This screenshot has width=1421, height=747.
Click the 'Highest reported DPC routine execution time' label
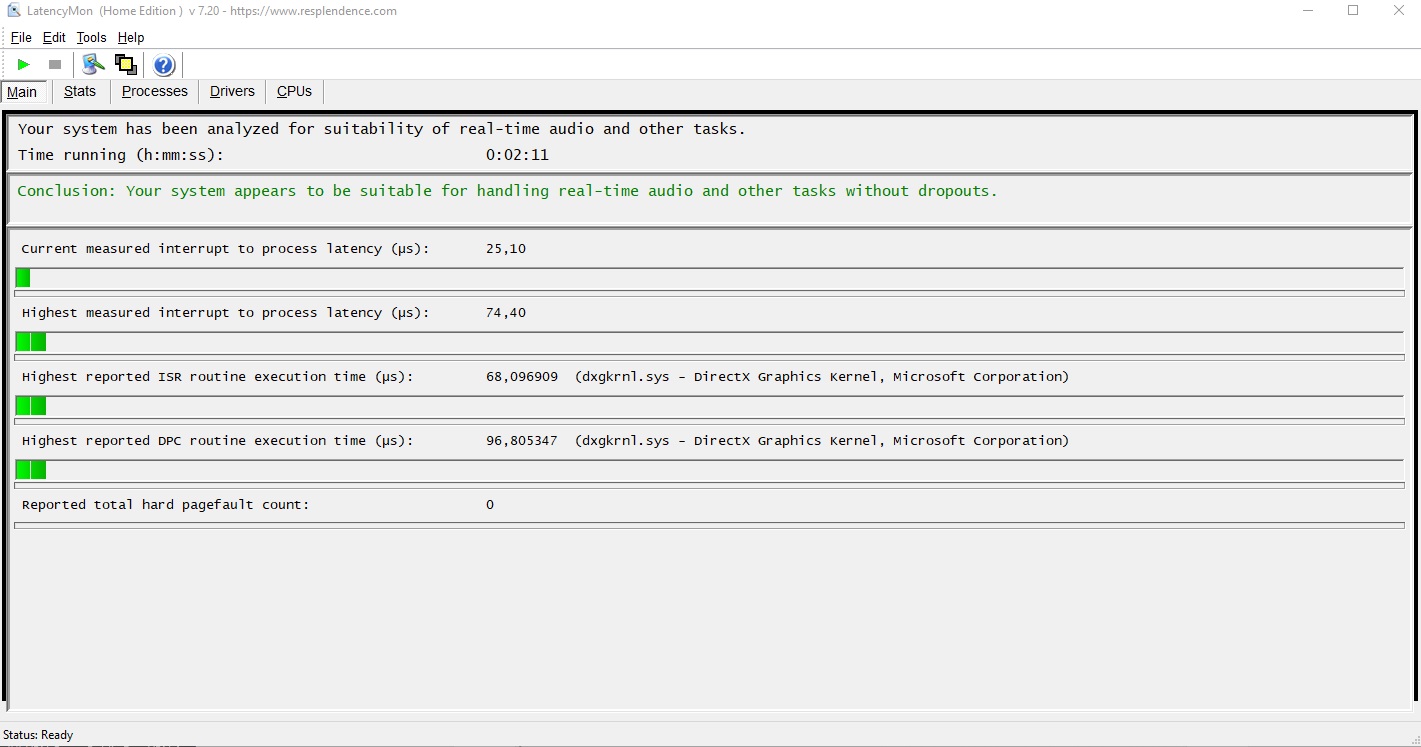(217, 441)
